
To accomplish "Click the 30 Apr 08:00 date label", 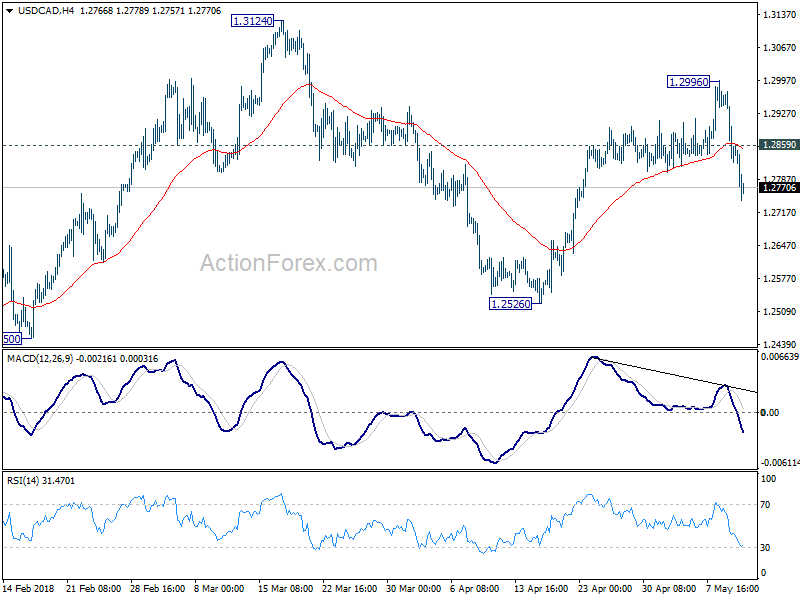I will click(x=669, y=588).
